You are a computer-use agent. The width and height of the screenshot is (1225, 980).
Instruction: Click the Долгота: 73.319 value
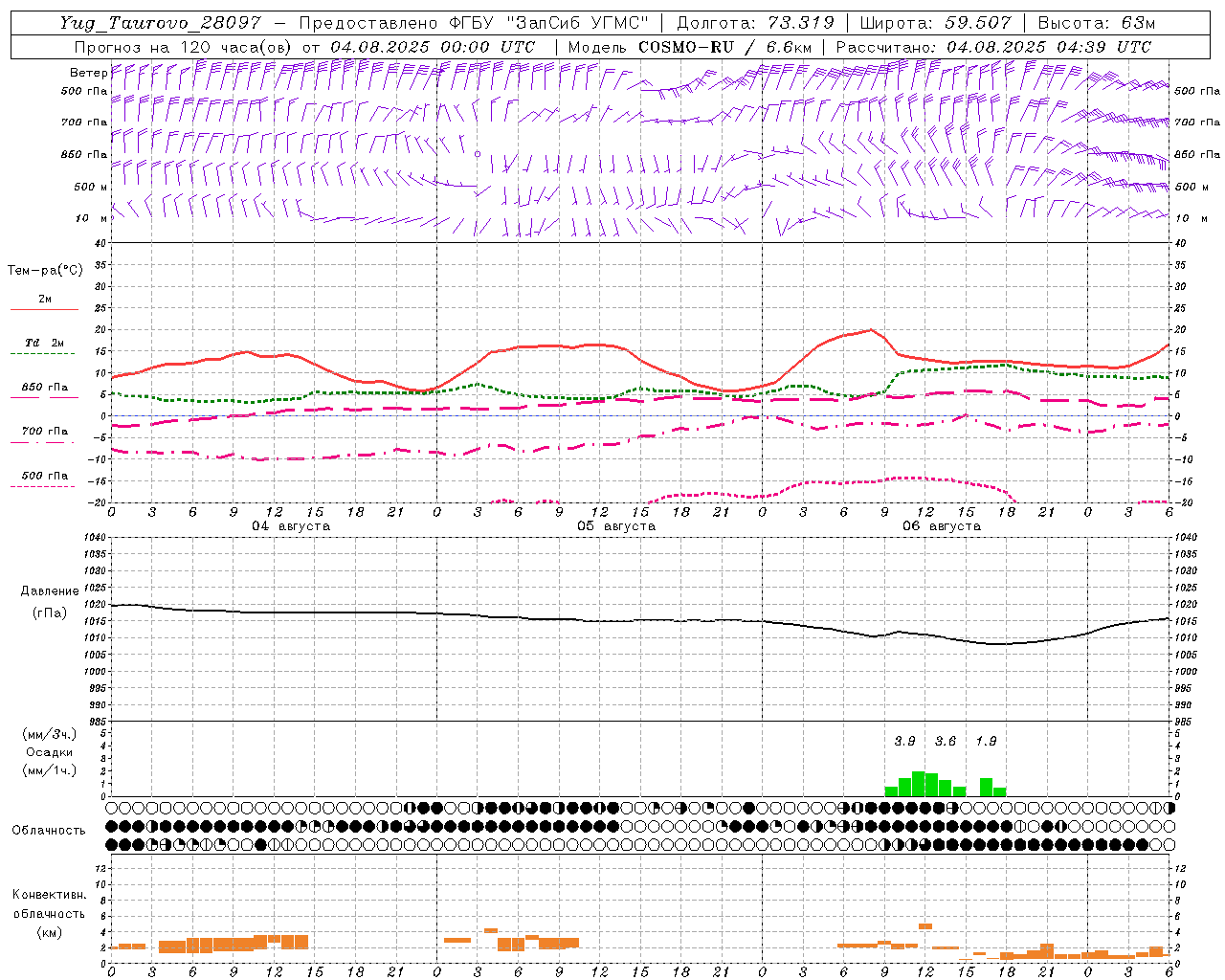pos(755,23)
